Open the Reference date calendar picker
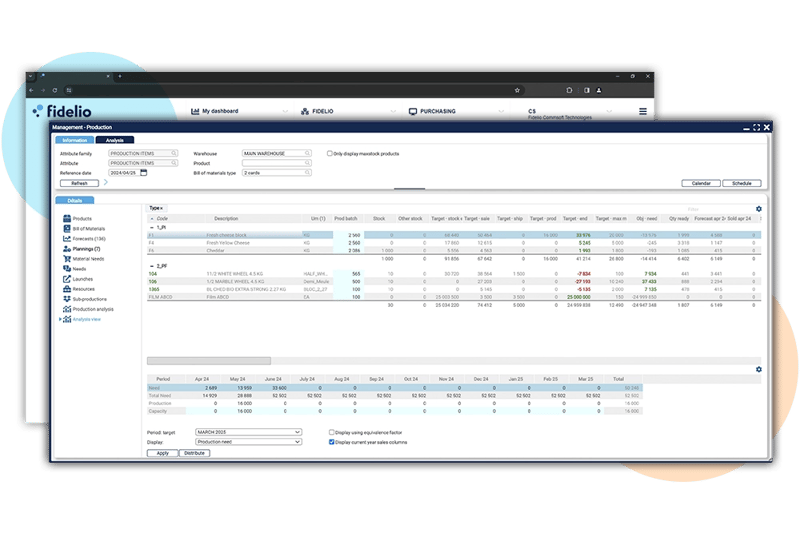Viewport: 800px width, 533px height. point(144,173)
